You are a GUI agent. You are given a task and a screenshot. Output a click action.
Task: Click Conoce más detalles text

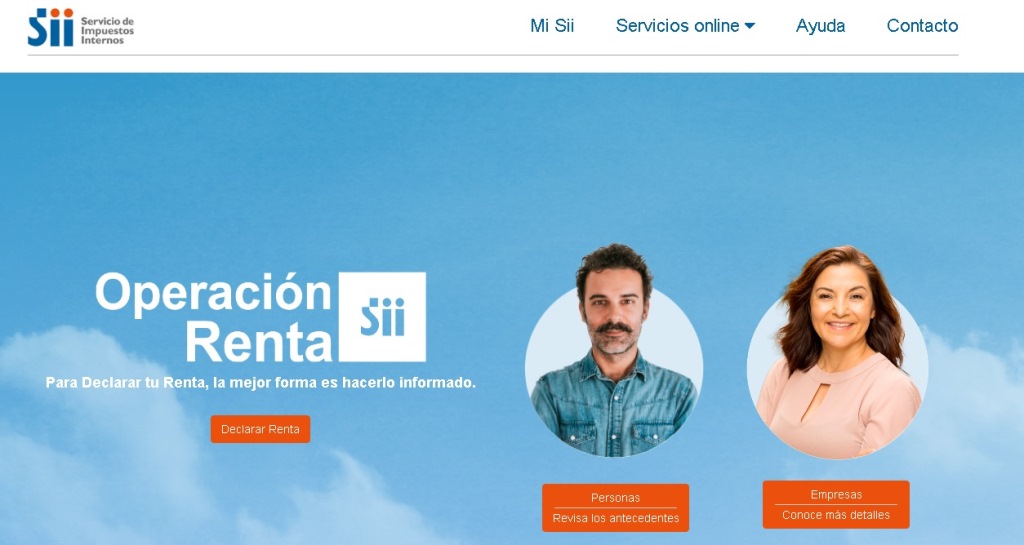click(x=836, y=515)
